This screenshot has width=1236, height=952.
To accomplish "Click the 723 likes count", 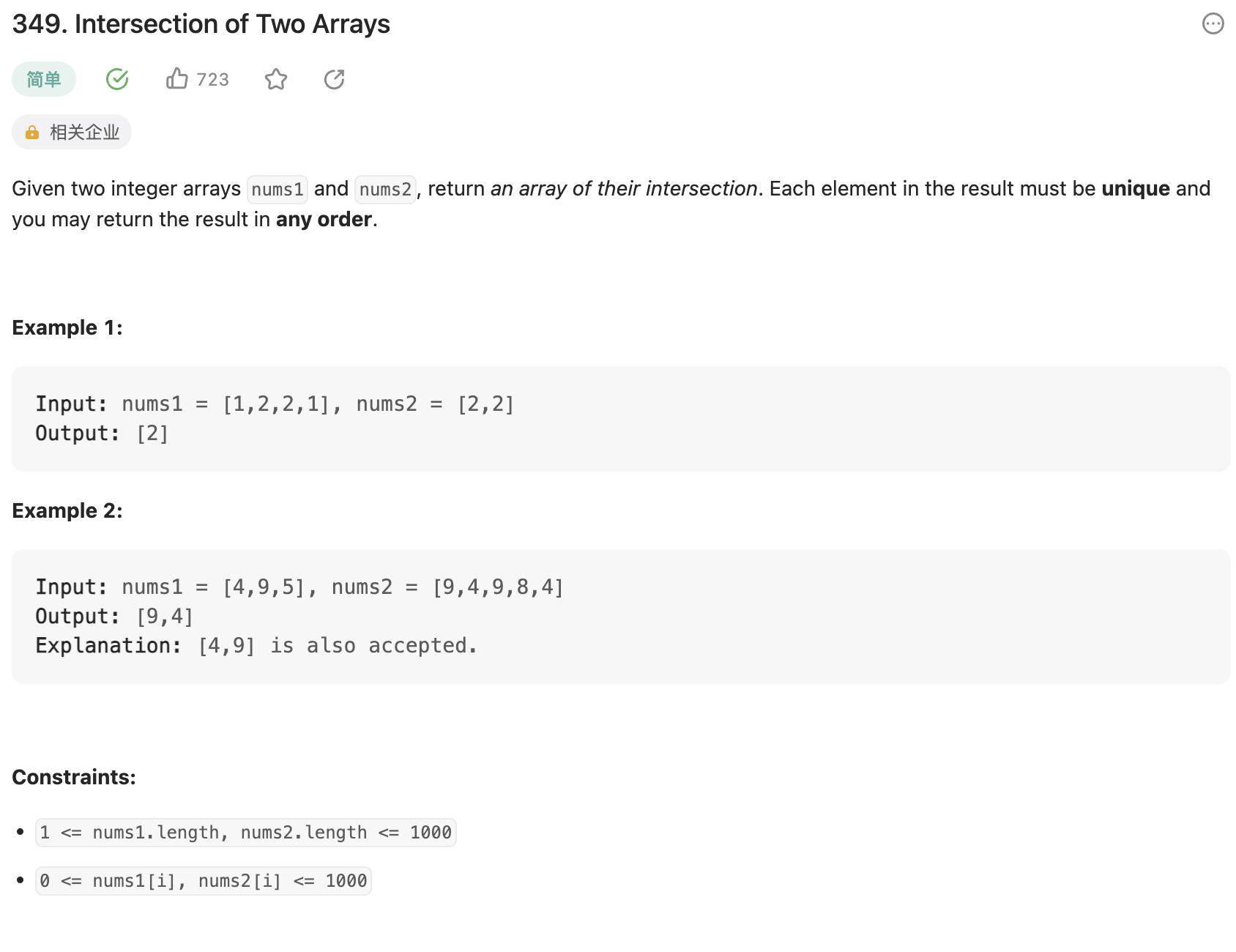I will click(213, 79).
